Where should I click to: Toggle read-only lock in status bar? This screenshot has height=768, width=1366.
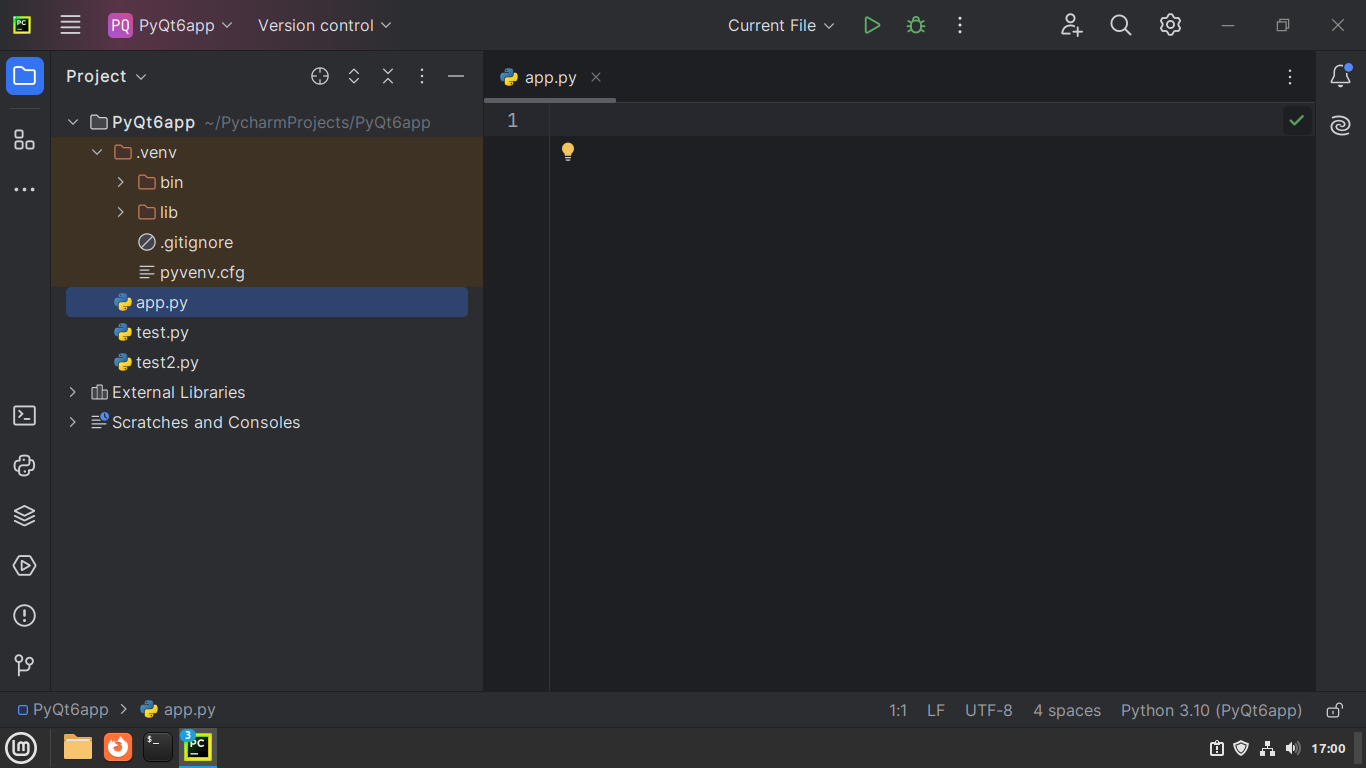pos(1334,710)
